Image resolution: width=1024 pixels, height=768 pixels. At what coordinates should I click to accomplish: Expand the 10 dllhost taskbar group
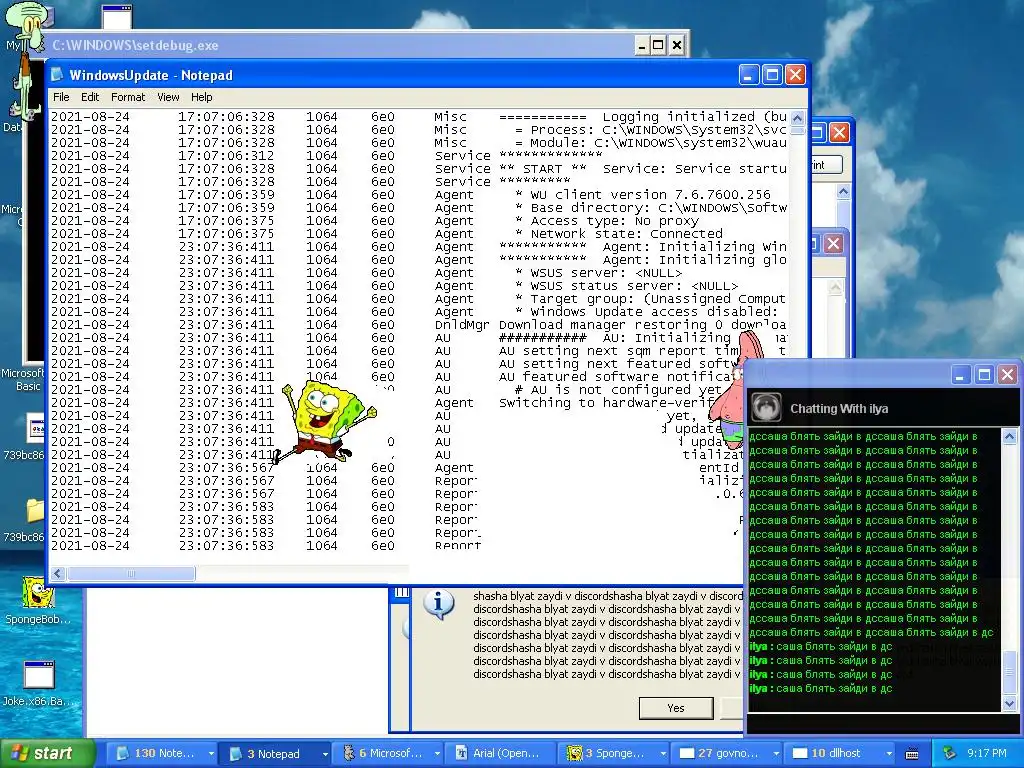pyautogui.click(x=889, y=754)
